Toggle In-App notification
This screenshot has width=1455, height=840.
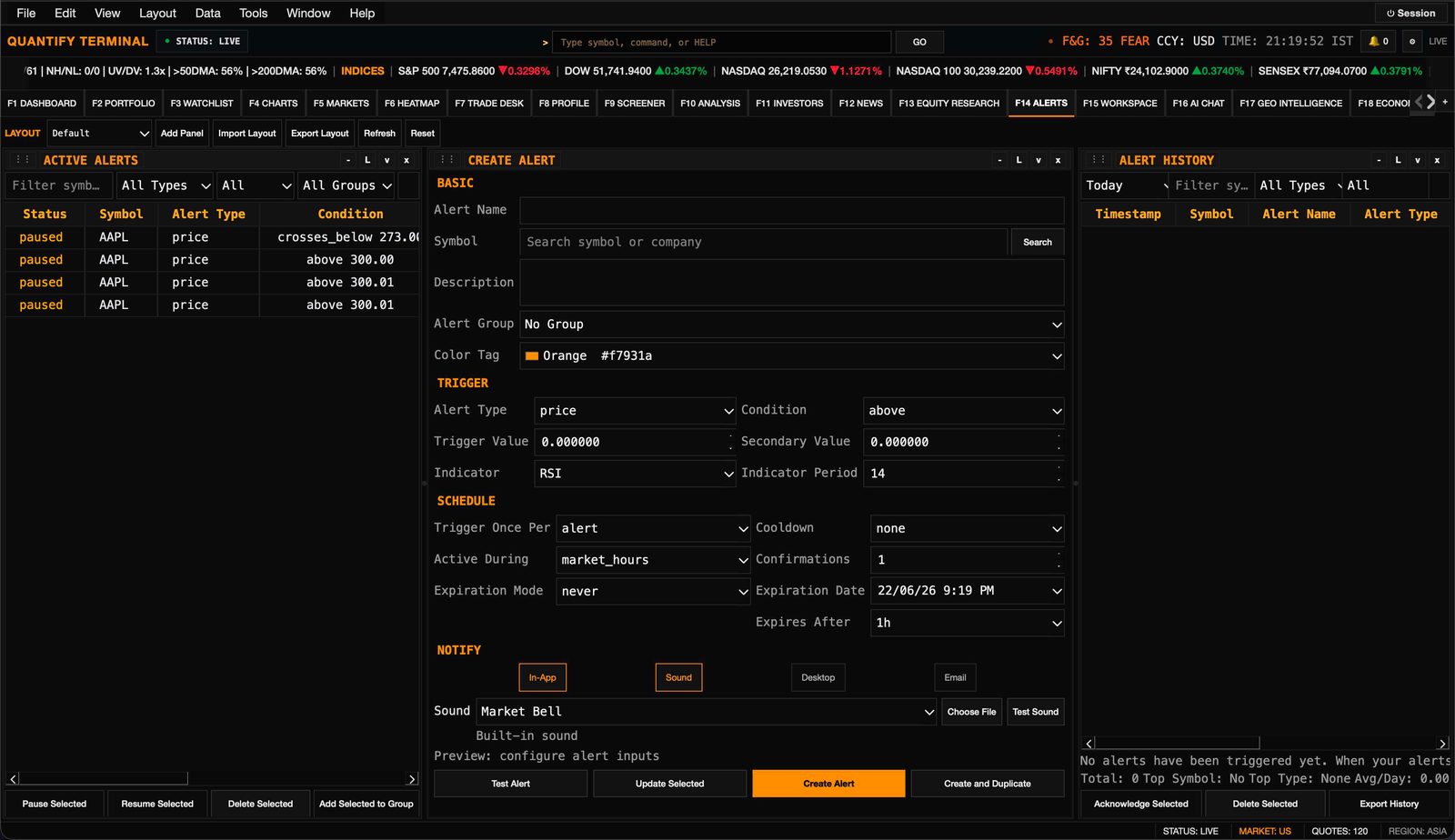[543, 677]
